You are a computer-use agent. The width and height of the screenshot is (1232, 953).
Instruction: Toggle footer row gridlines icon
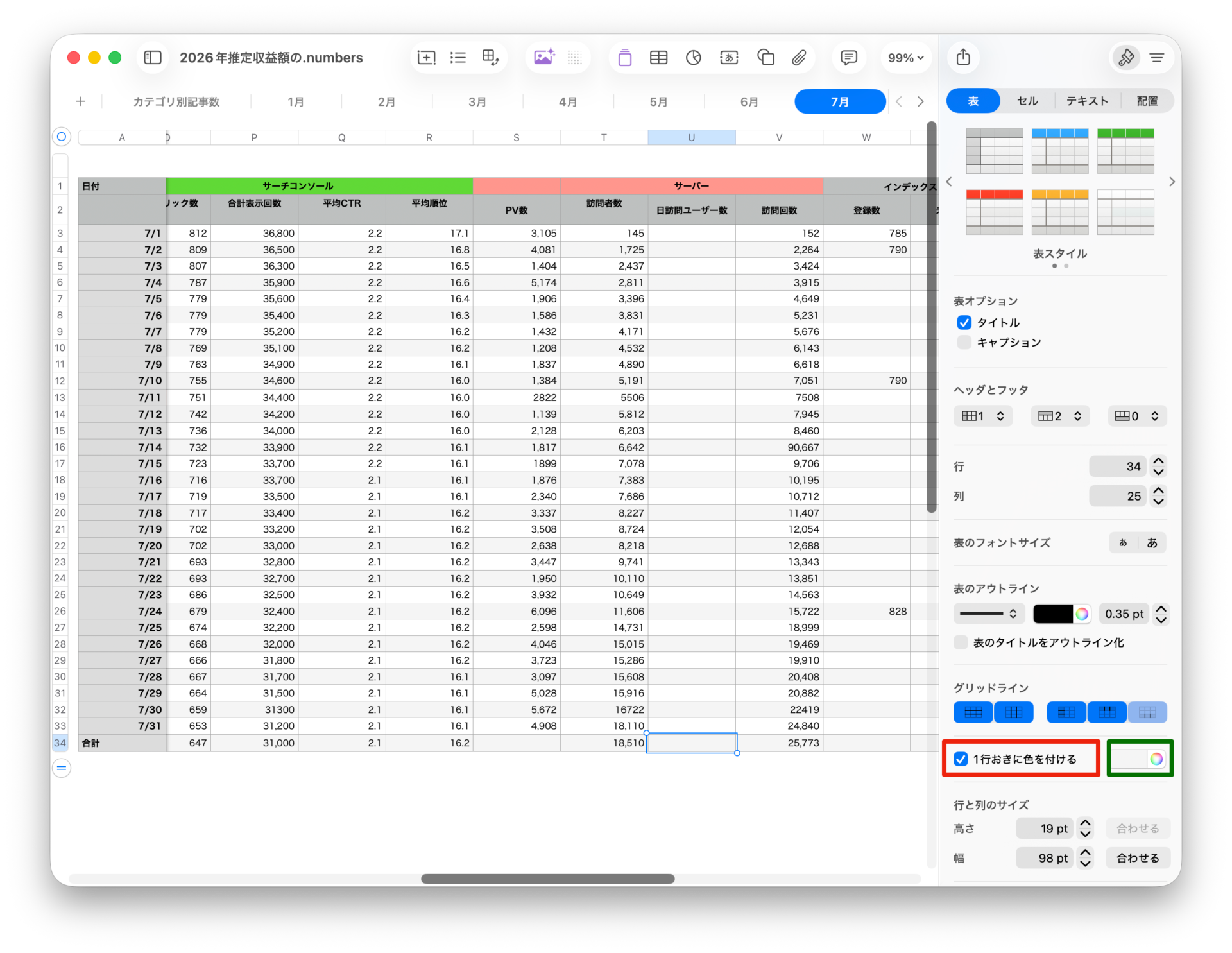click(1147, 712)
